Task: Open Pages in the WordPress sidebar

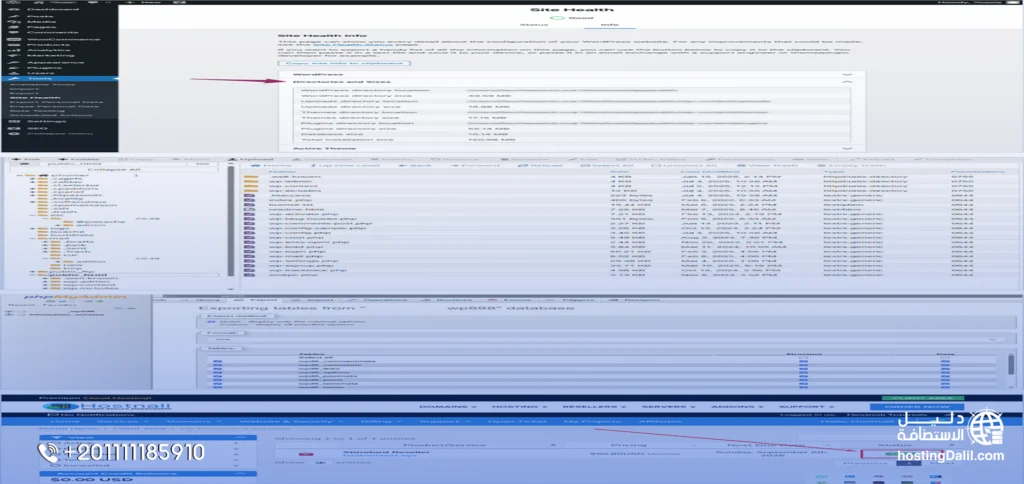Action: tap(40, 26)
